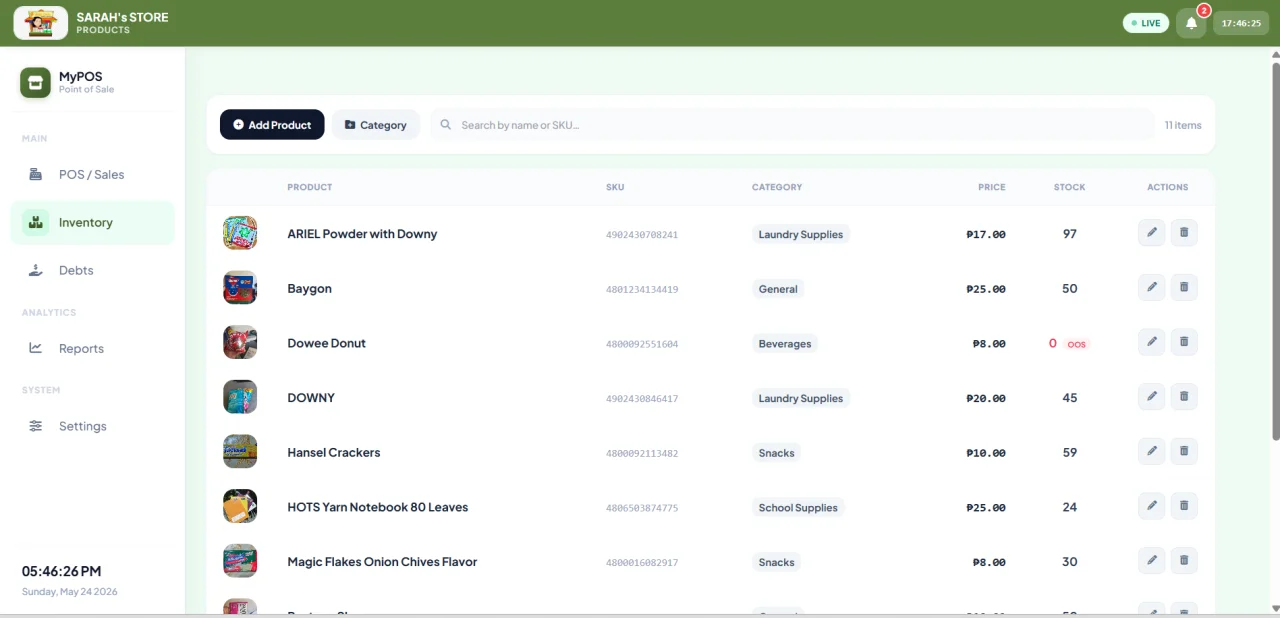Viewport: 1280px width, 618px height.
Task: Click the Beverages category tag
Action: click(785, 343)
